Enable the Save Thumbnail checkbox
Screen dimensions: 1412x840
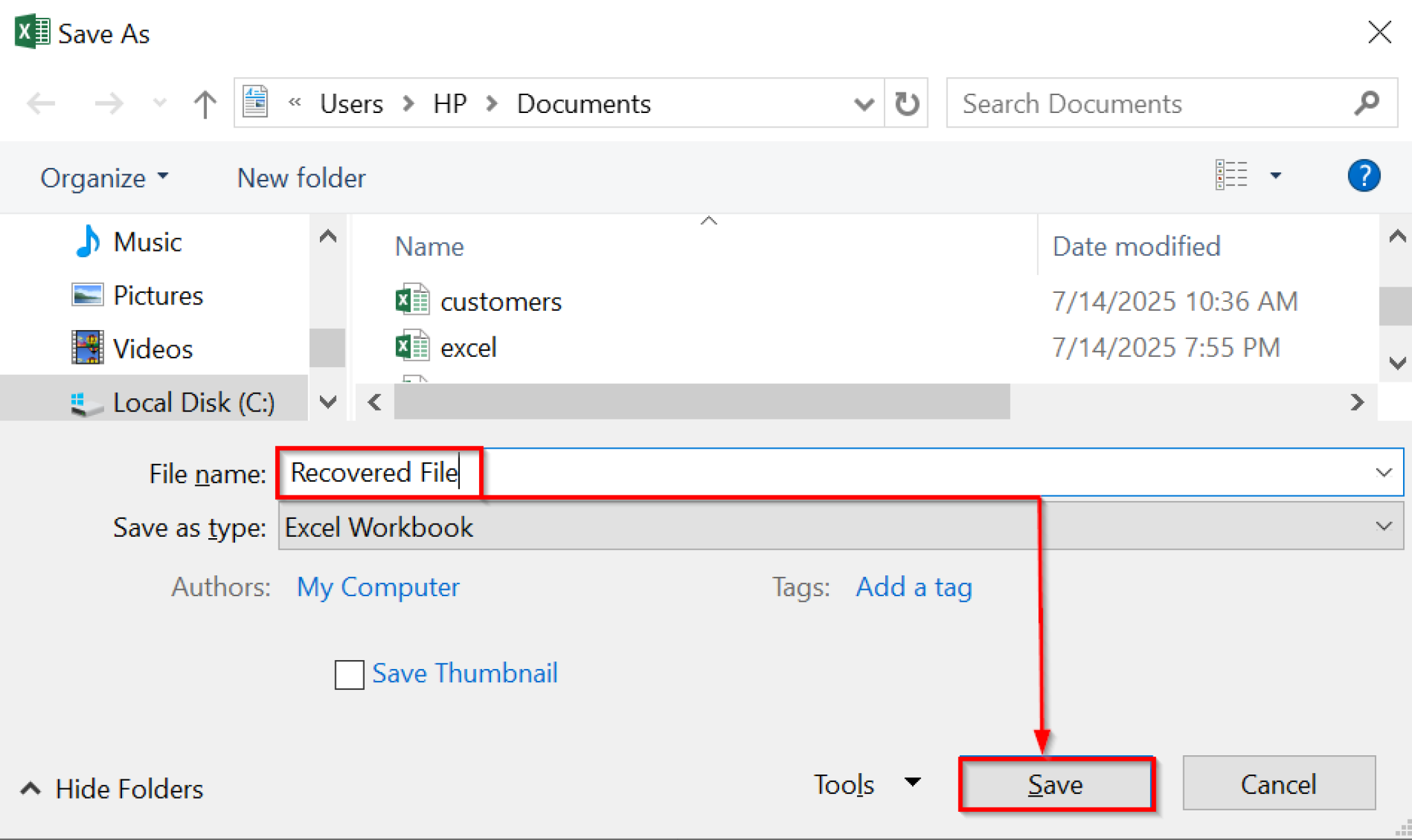(349, 675)
